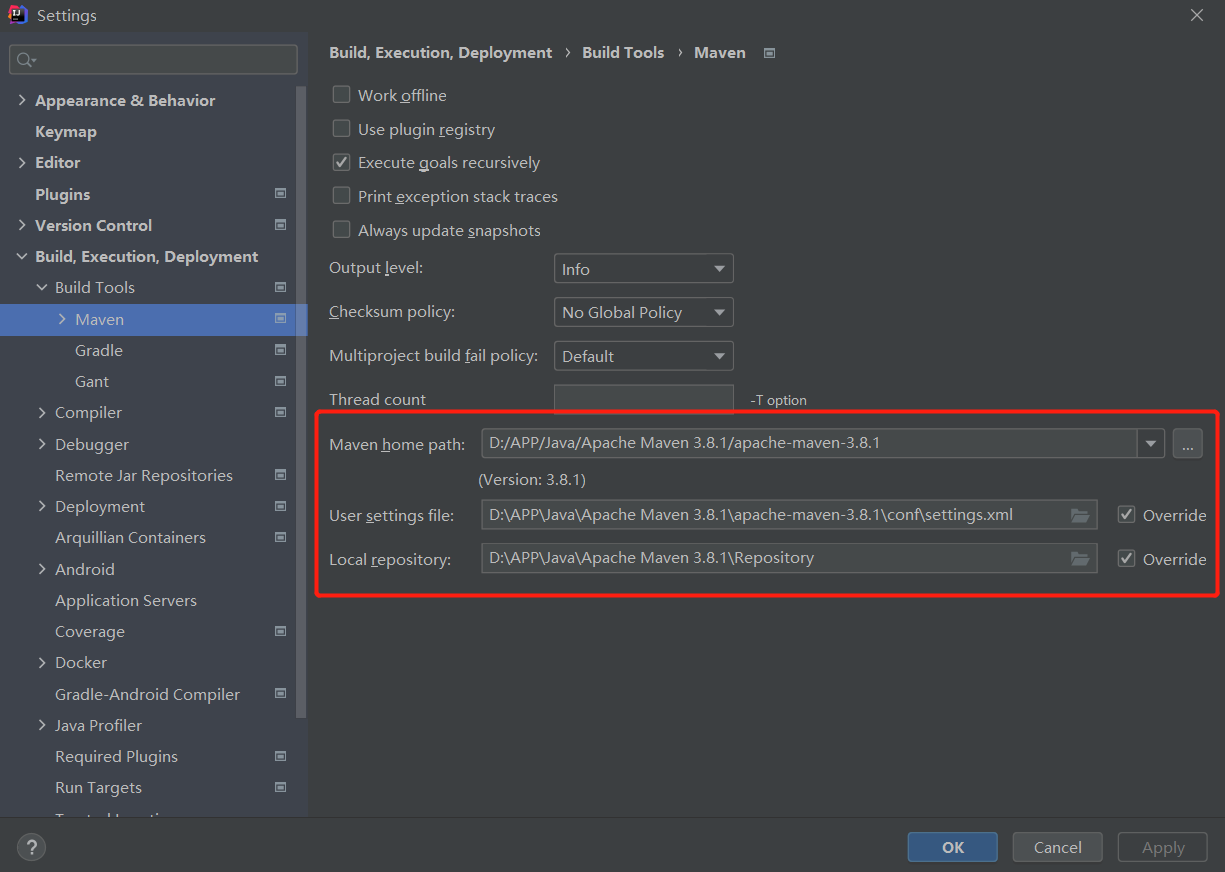Click the Thread count input field
1225x872 pixels.
coord(643,399)
